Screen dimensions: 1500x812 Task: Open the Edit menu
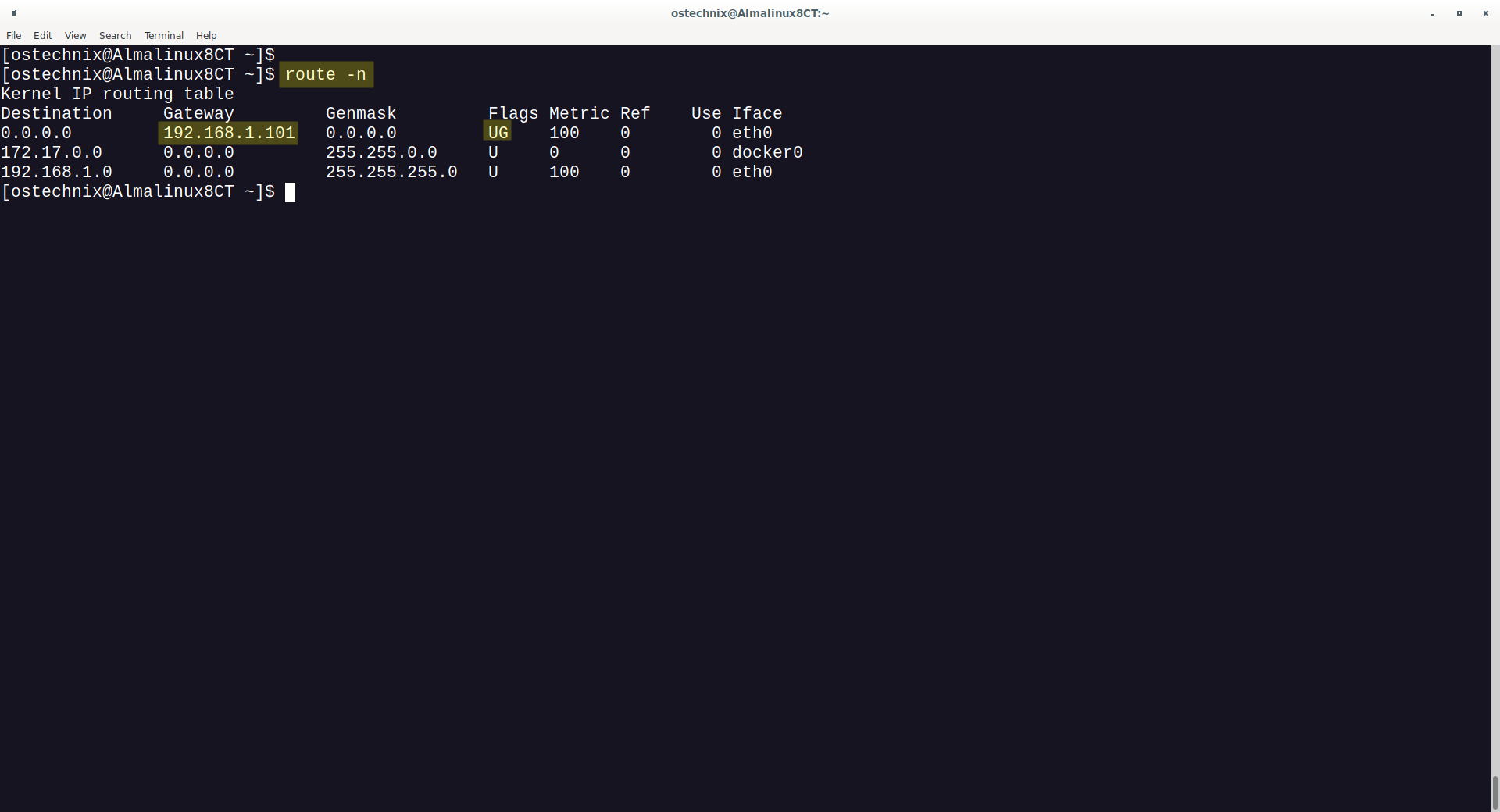point(42,36)
